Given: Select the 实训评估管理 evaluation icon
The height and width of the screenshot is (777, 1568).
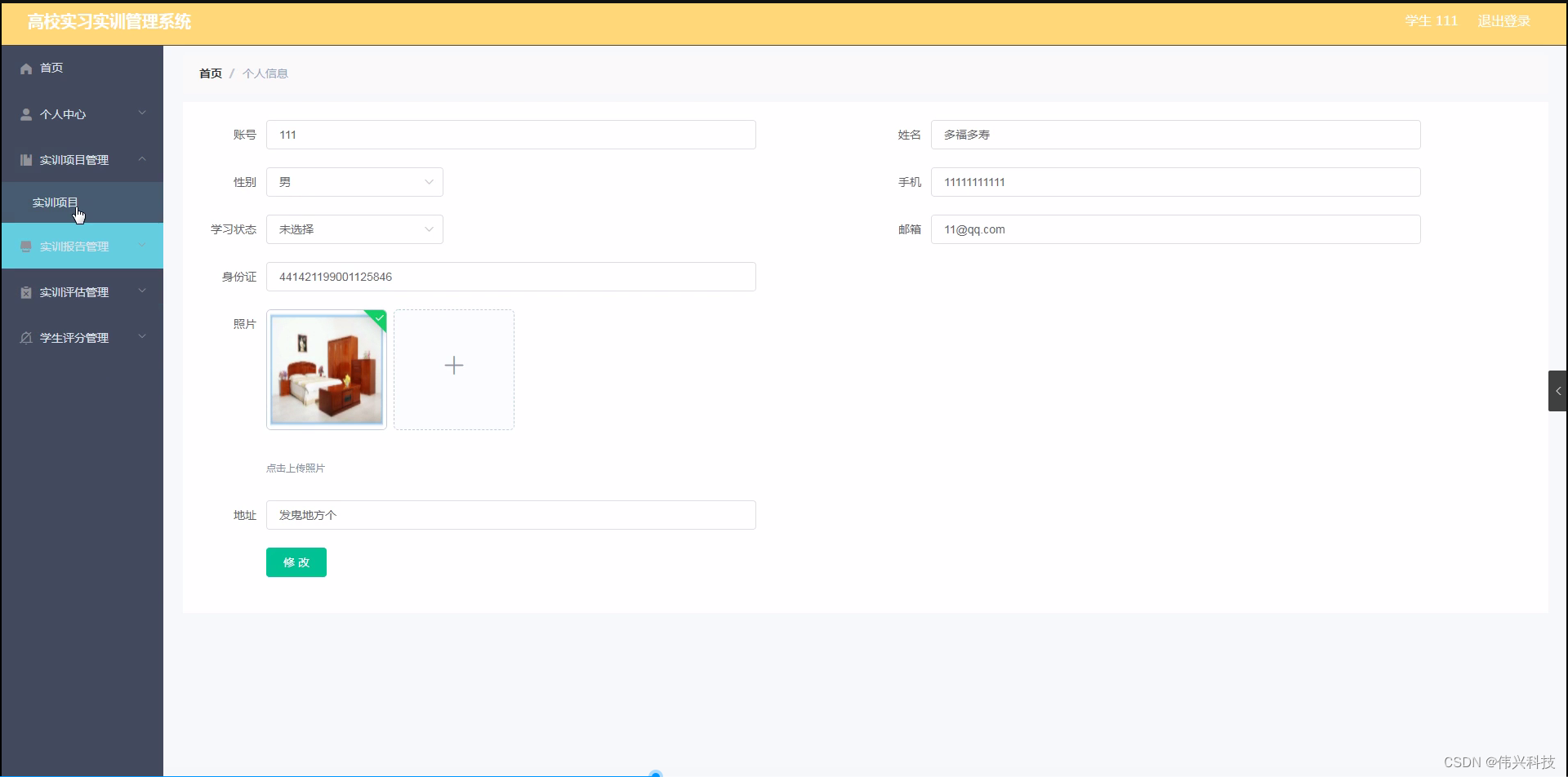Looking at the screenshot, I should 25,291.
